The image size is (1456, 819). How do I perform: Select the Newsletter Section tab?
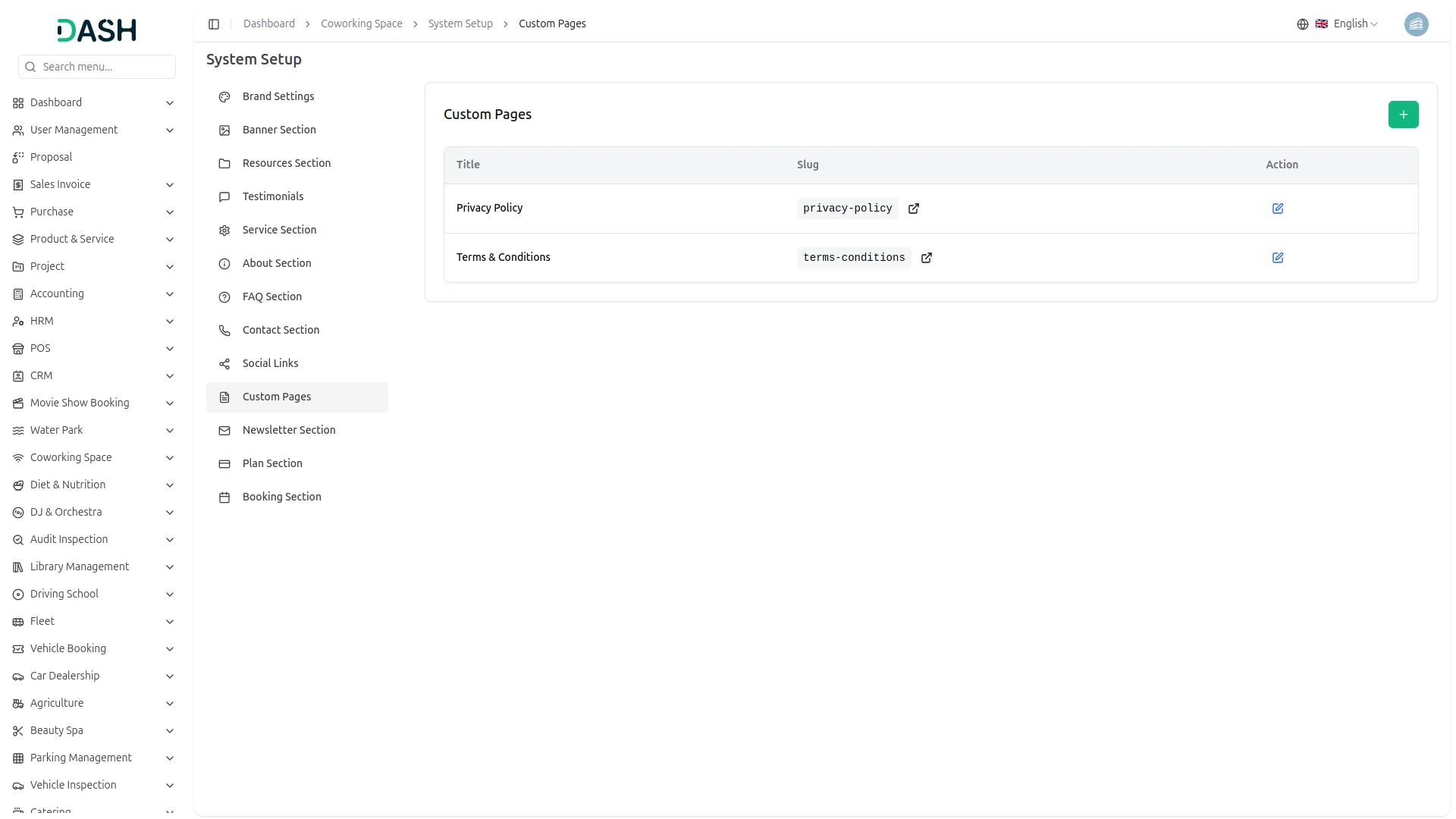pyautogui.click(x=288, y=430)
